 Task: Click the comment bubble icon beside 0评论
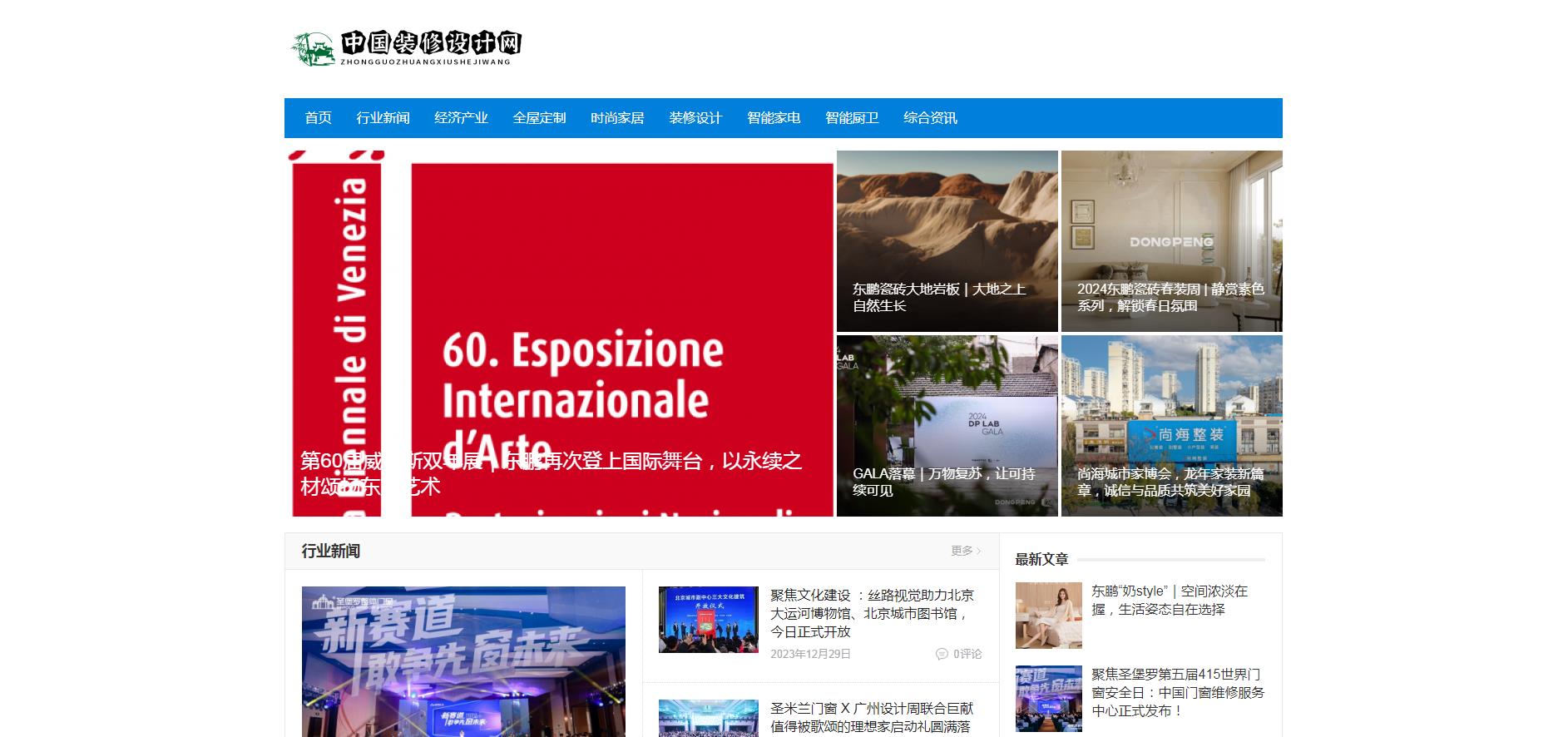(x=942, y=654)
